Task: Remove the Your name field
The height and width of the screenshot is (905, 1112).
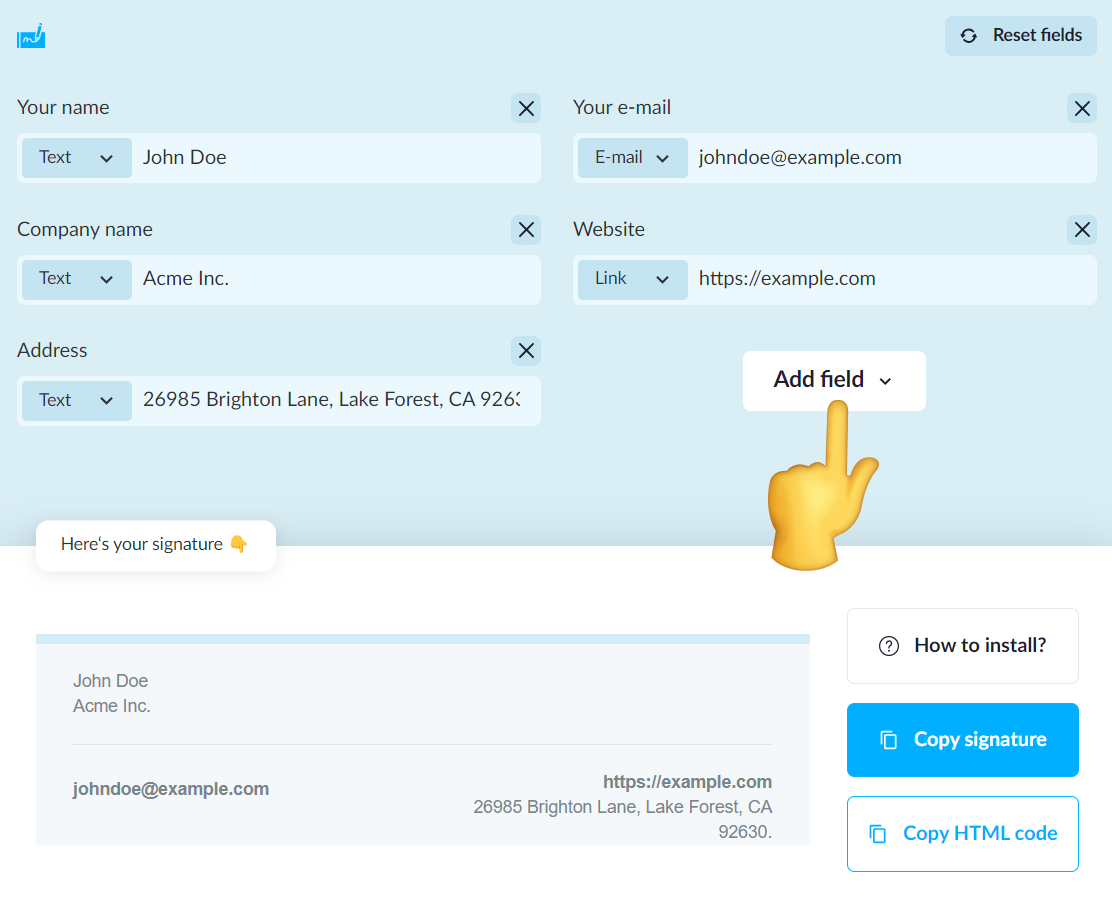Action: (x=526, y=108)
